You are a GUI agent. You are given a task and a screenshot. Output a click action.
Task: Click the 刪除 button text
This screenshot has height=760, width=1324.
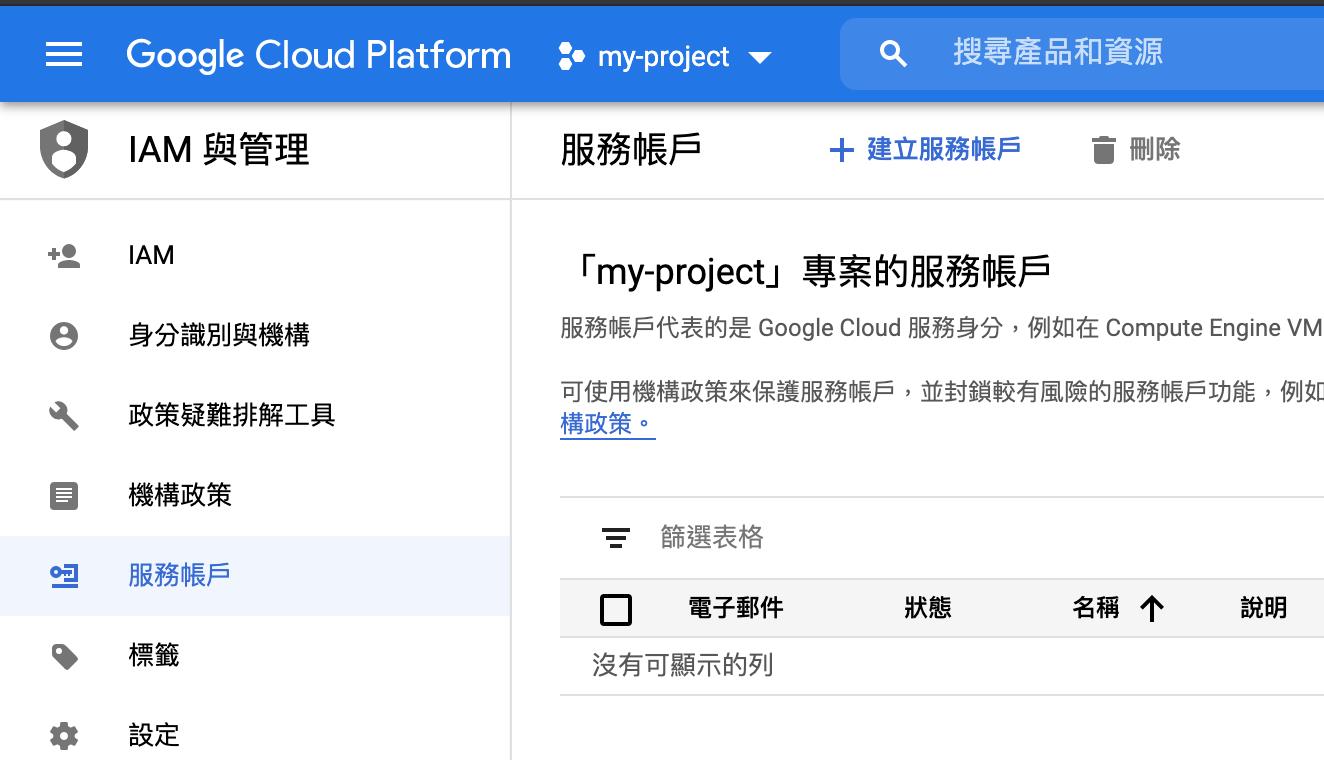(x=1155, y=149)
